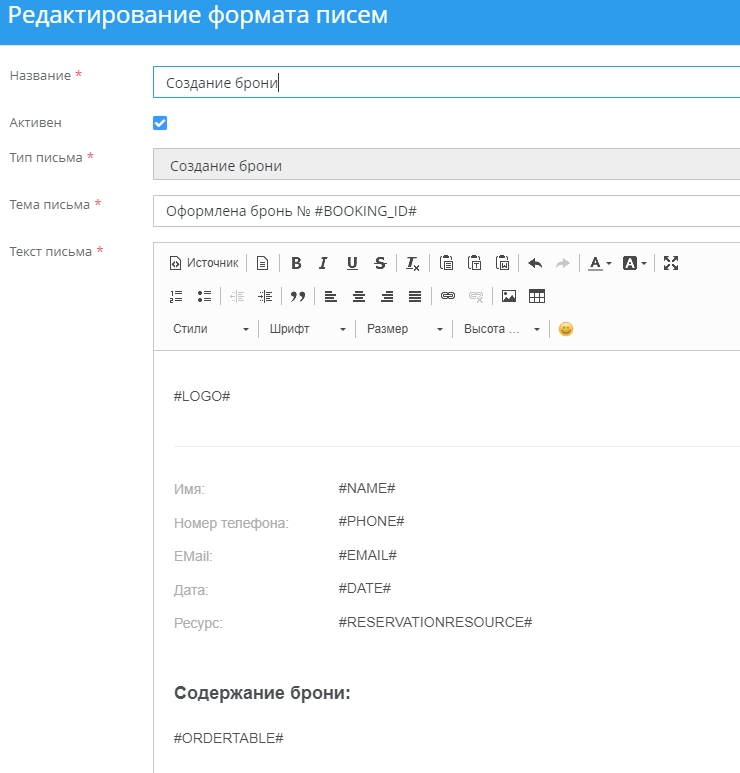Insert a bulleted list

[205, 296]
